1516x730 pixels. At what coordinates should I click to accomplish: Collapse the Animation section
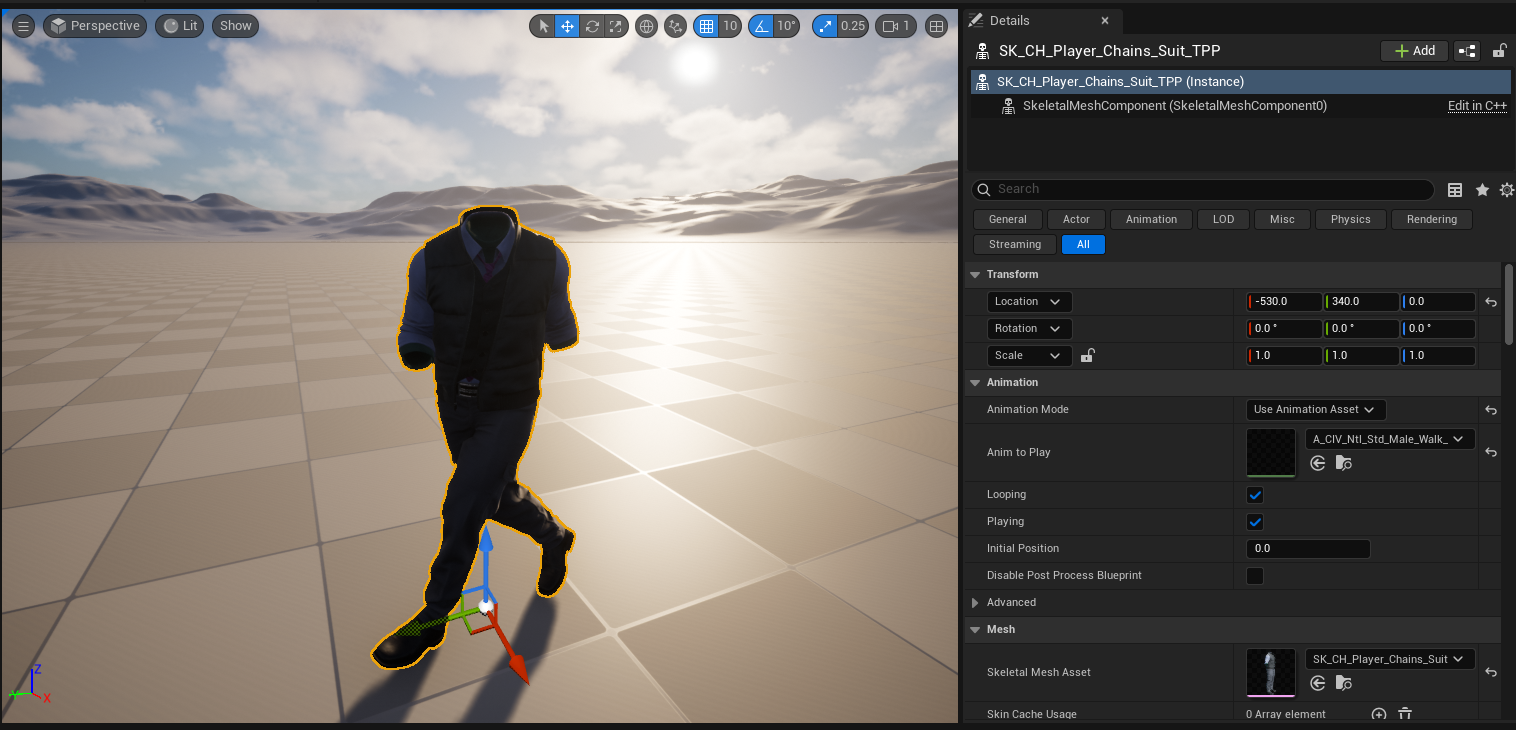tap(975, 382)
